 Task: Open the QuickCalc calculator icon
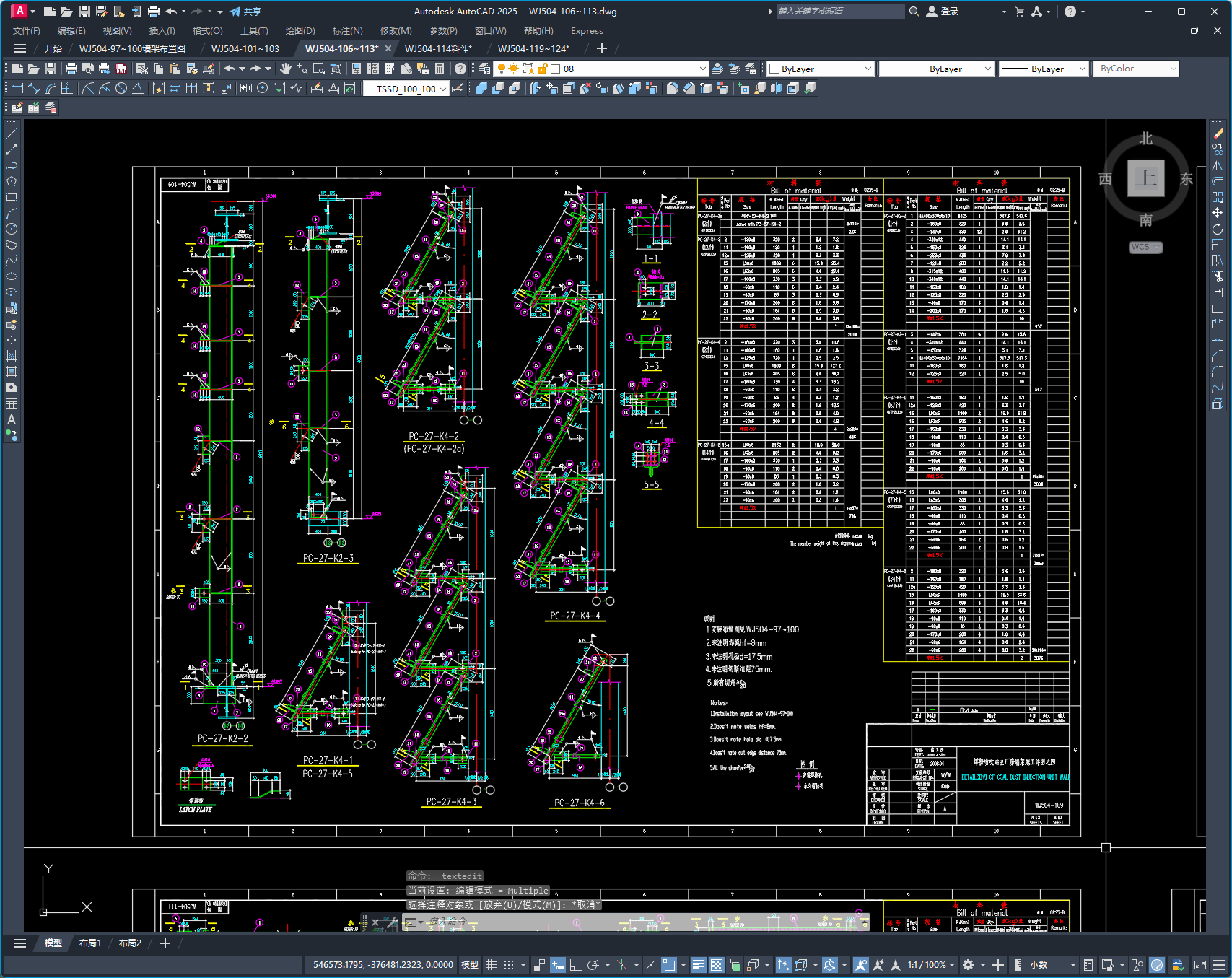pos(440,69)
